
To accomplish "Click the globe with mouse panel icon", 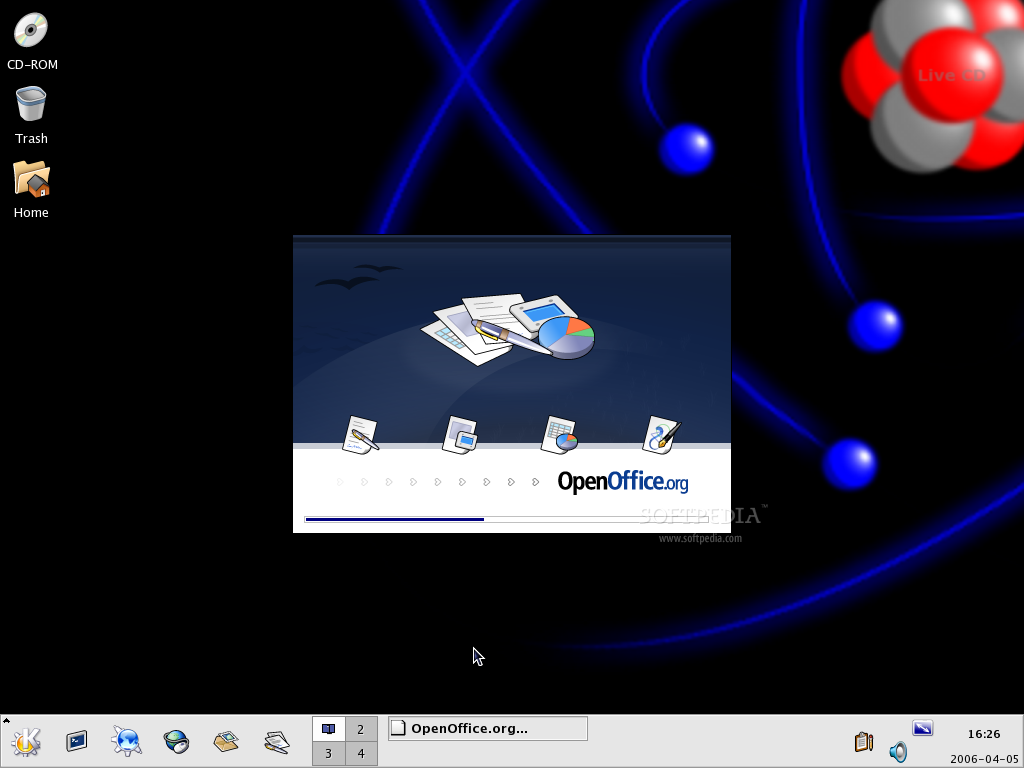I will (176, 741).
